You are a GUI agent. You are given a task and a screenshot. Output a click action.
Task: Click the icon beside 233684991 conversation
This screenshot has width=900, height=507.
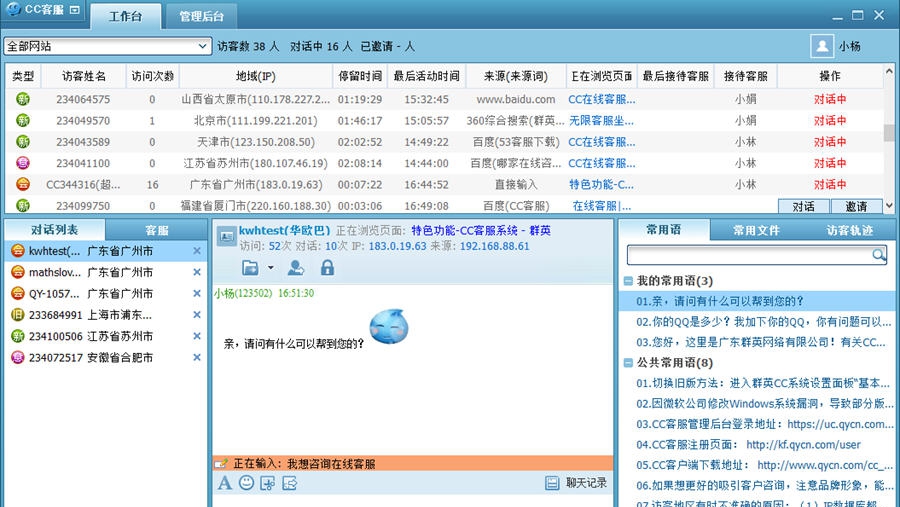pyautogui.click(x=18, y=315)
